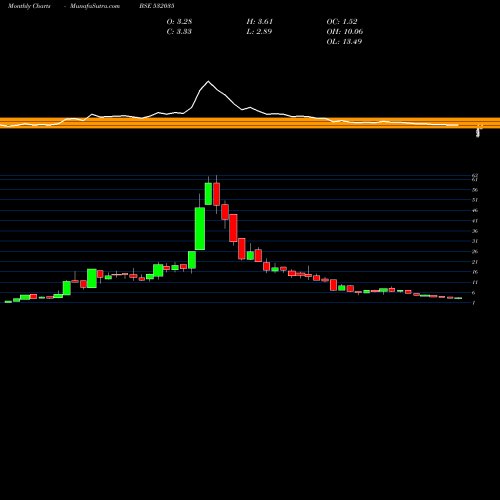Image resolution: width=500 pixels, height=500 pixels.
Task: Click the price axis label 16
Action: [x=475, y=272]
